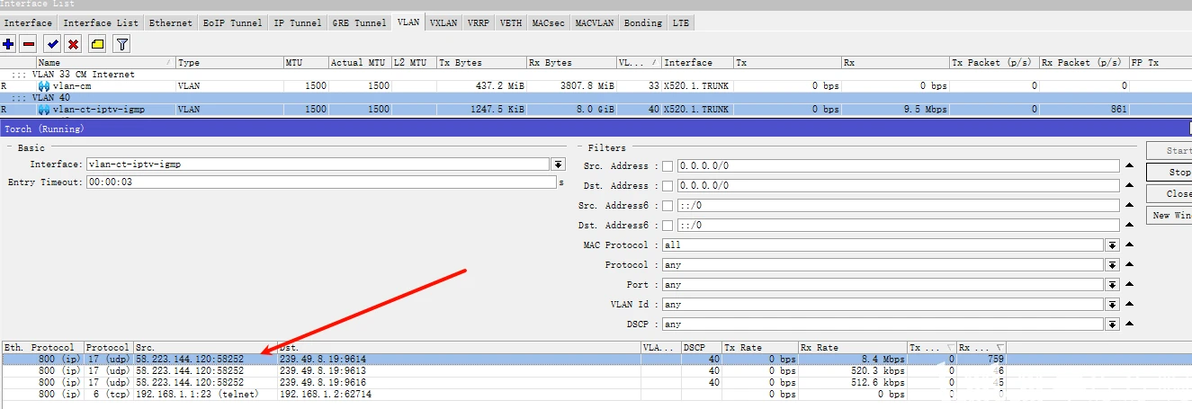Open the Interface dropdown in Torch

tap(558, 164)
